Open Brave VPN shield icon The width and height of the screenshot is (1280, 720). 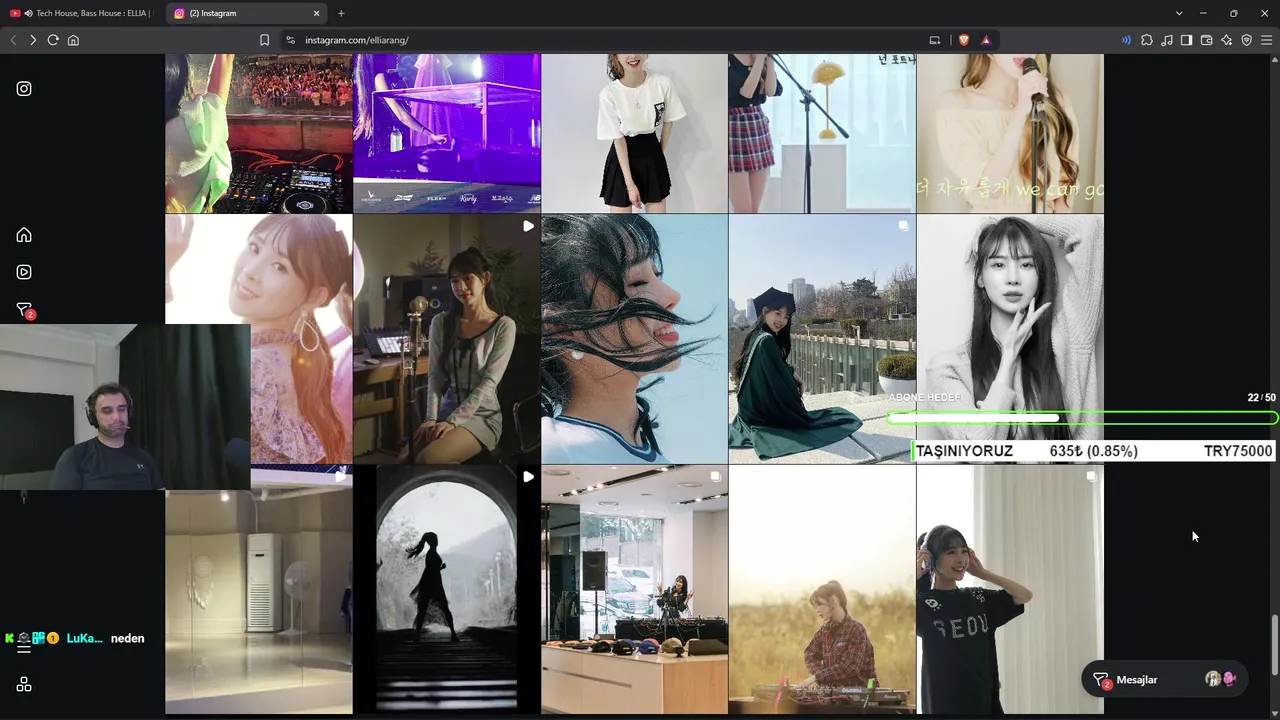point(1247,40)
